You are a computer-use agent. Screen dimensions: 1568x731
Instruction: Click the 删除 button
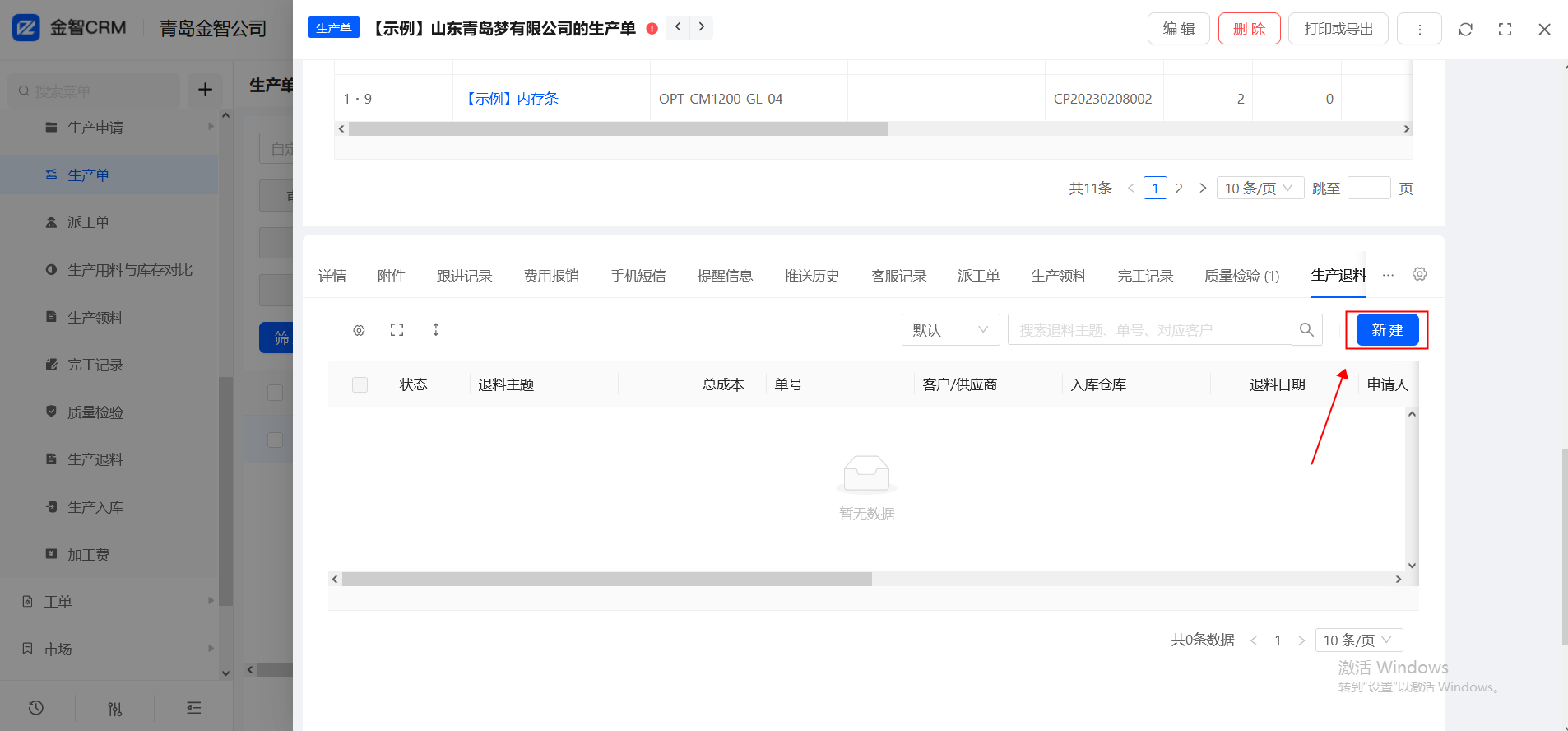click(x=1249, y=30)
